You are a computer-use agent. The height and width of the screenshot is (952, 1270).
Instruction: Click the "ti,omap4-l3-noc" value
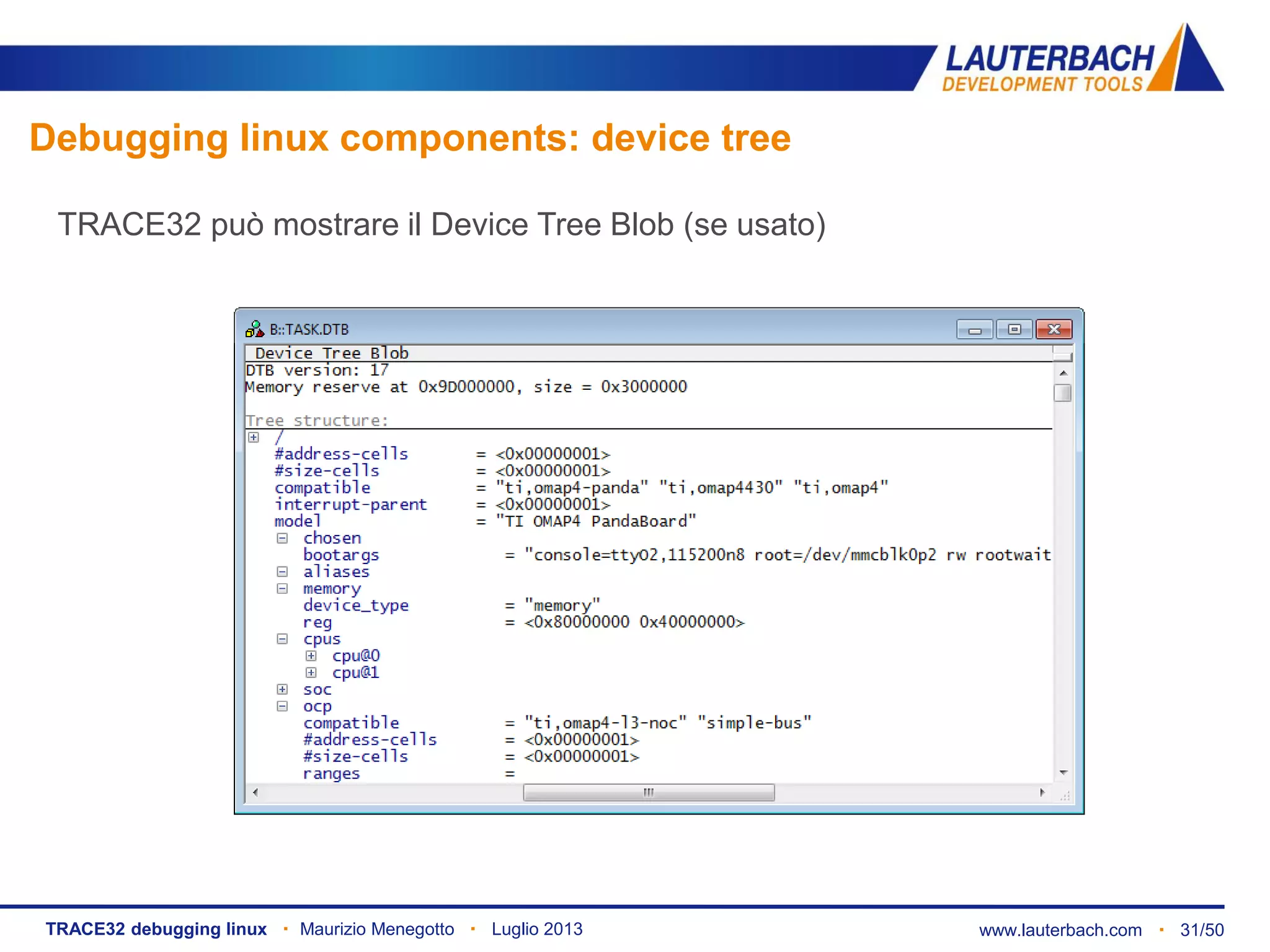point(605,723)
